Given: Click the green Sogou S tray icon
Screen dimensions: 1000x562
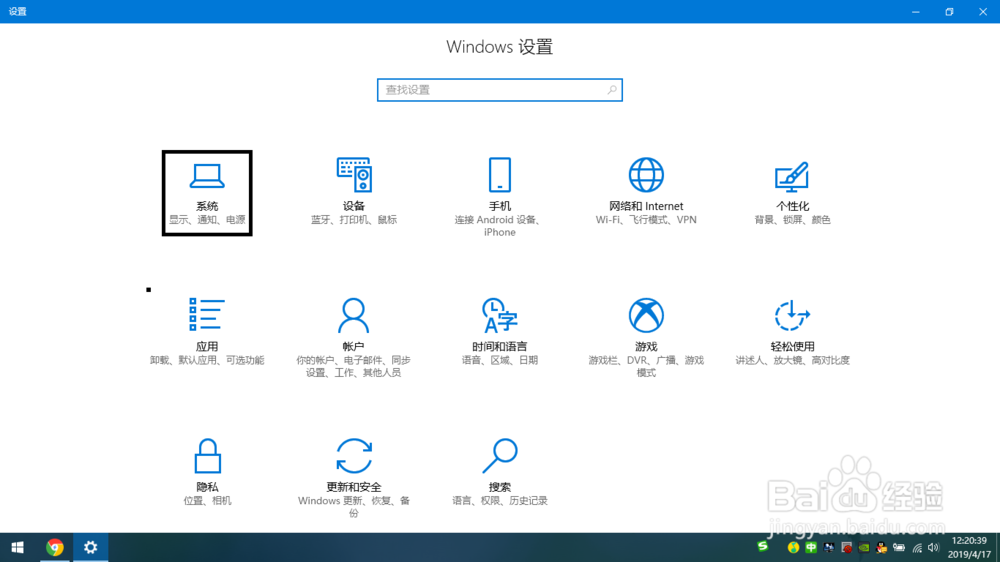Looking at the screenshot, I should tap(763, 546).
